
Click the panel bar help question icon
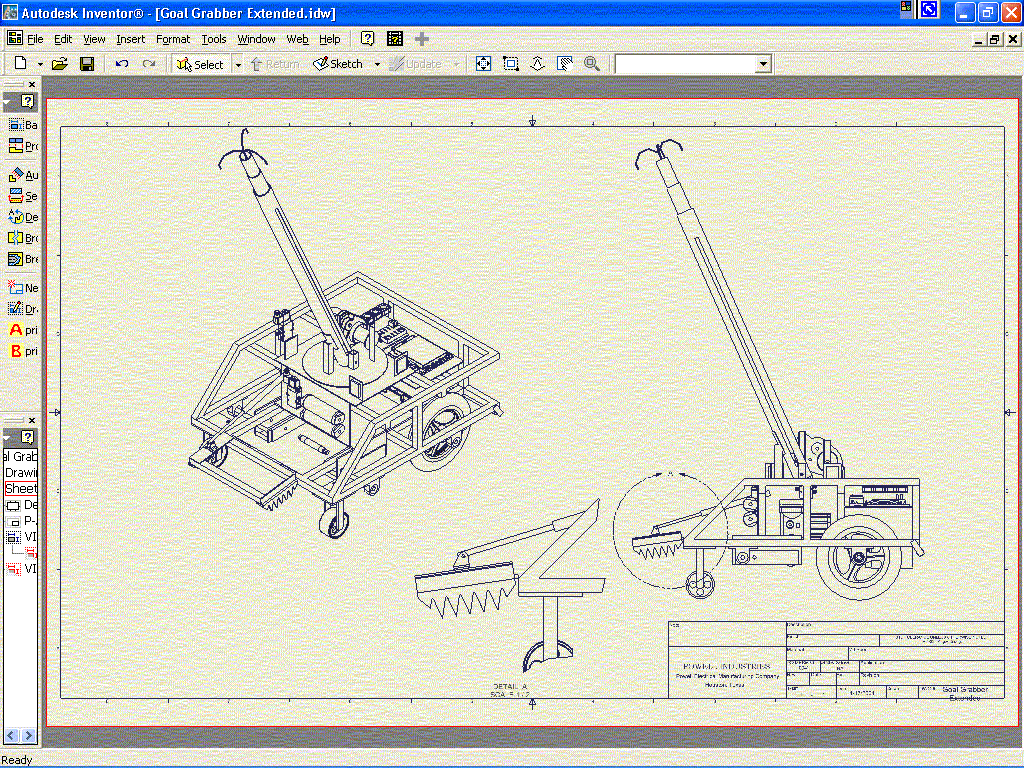point(27,101)
